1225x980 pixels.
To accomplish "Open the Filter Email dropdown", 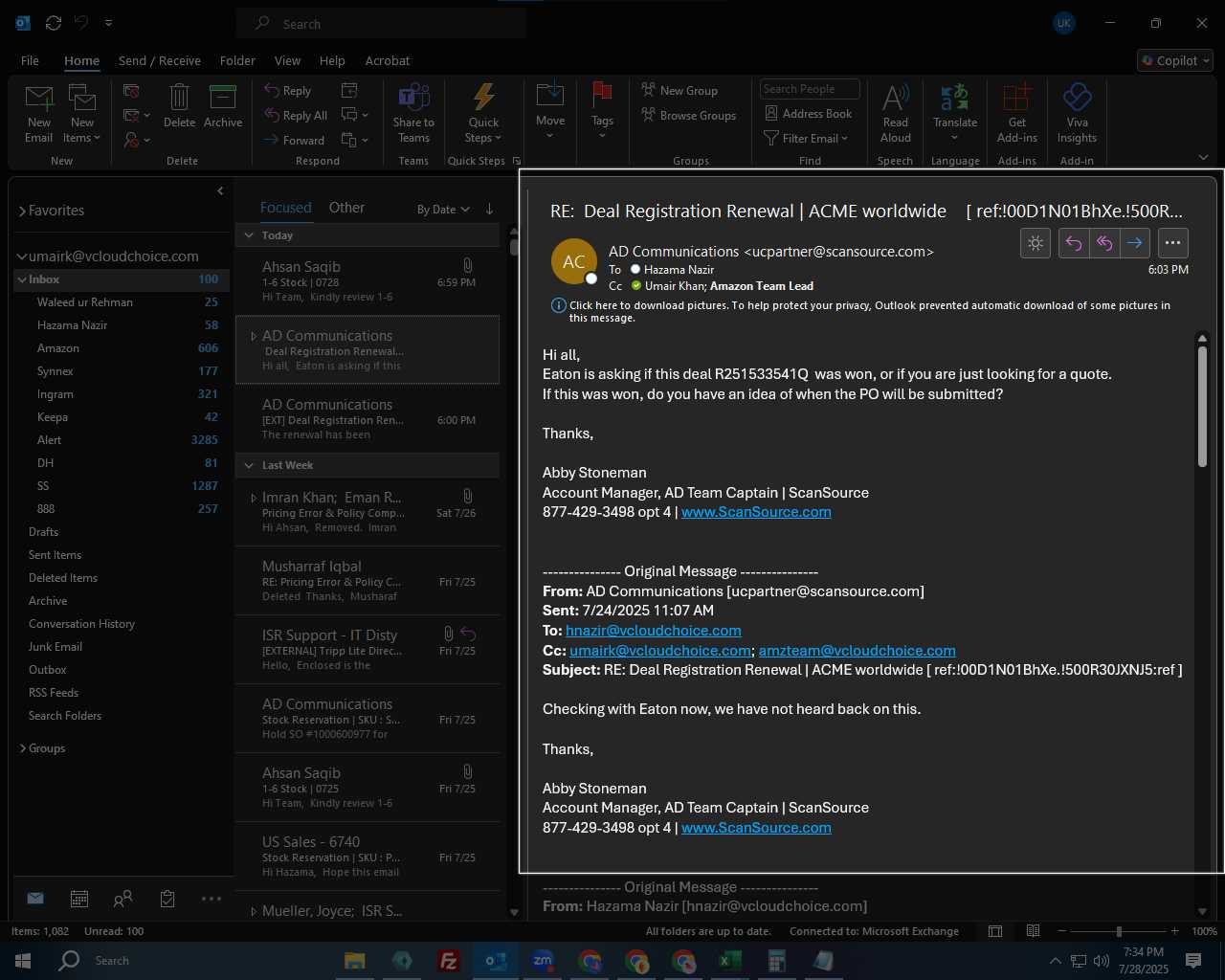I will click(x=806, y=138).
